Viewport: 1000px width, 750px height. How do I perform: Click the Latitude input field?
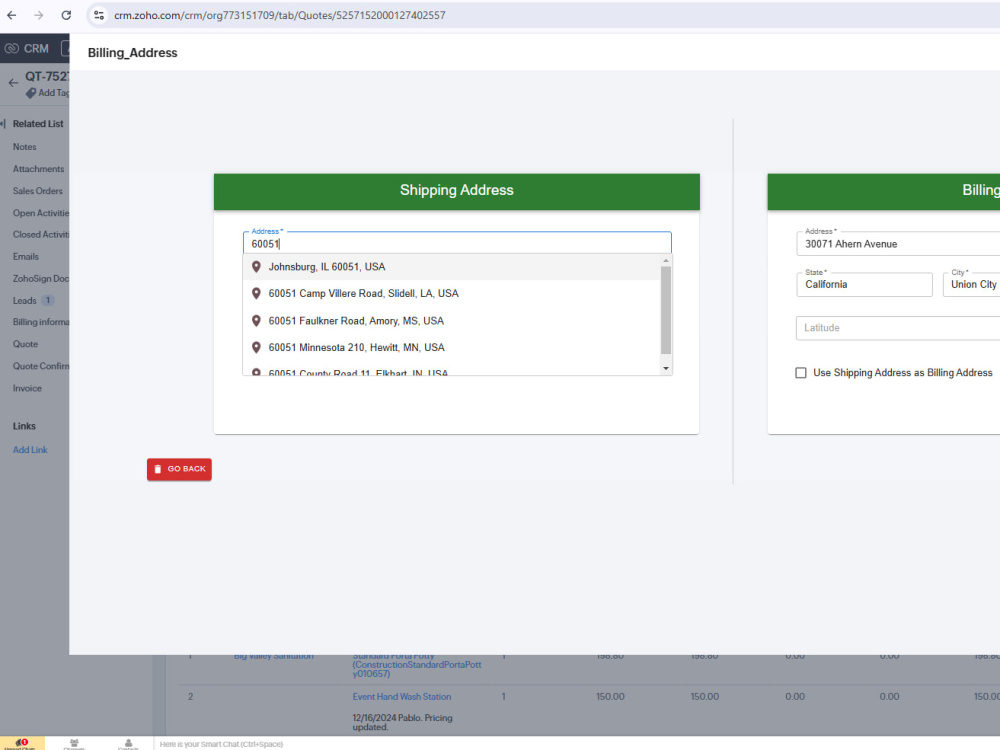coord(898,328)
